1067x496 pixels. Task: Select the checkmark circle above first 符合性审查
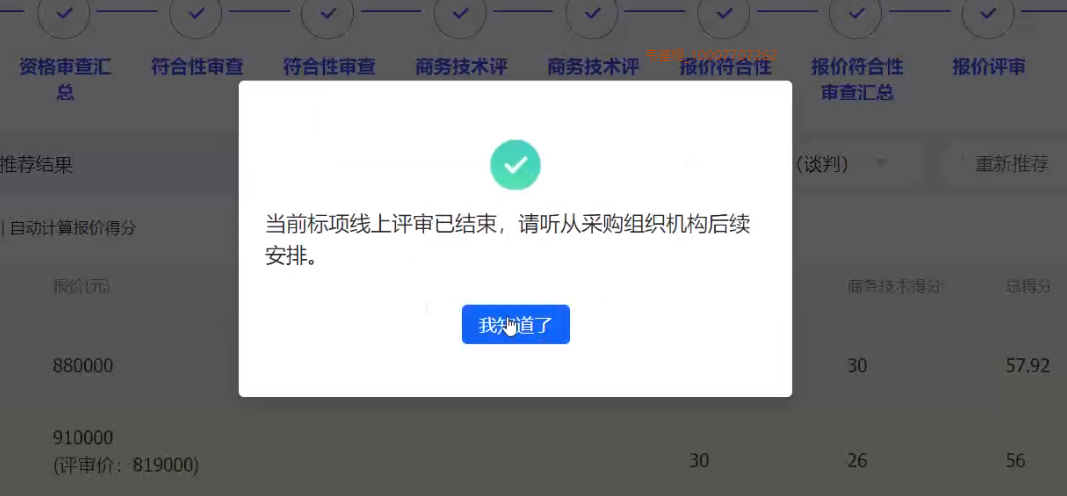(196, 13)
